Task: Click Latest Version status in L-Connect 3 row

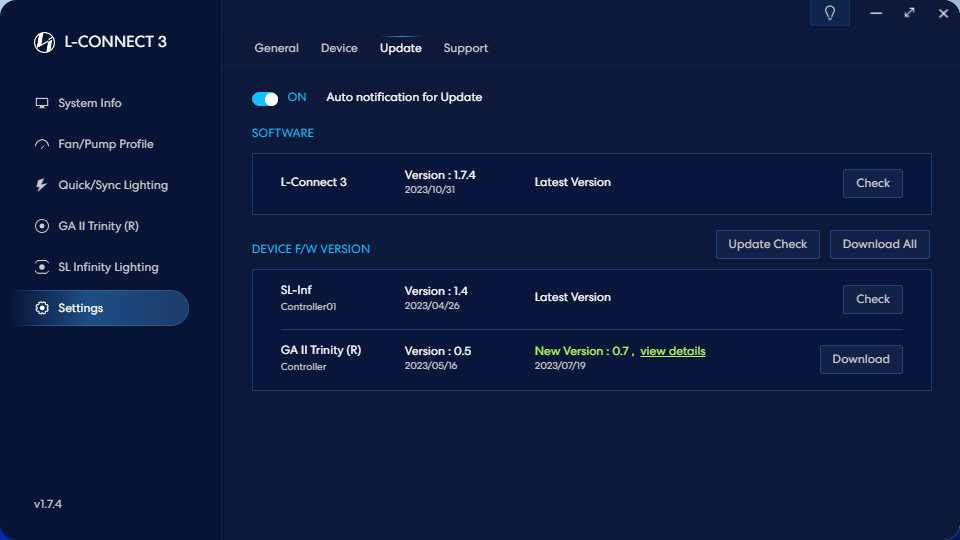Action: click(572, 182)
